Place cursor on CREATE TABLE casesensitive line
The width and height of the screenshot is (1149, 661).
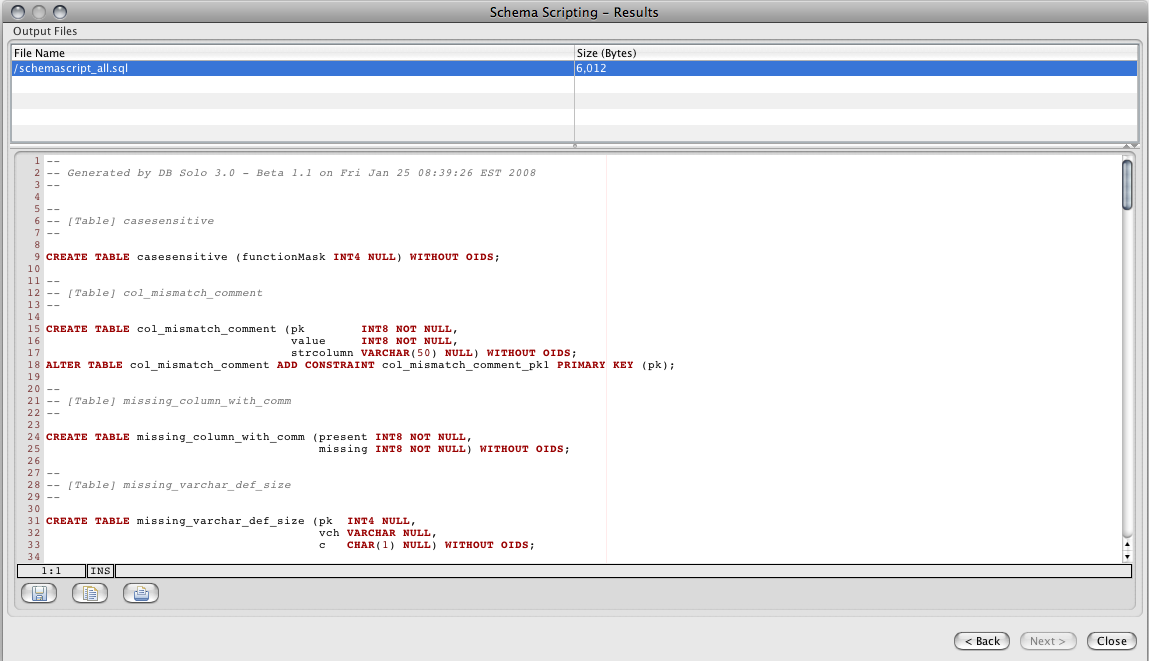click(273, 257)
